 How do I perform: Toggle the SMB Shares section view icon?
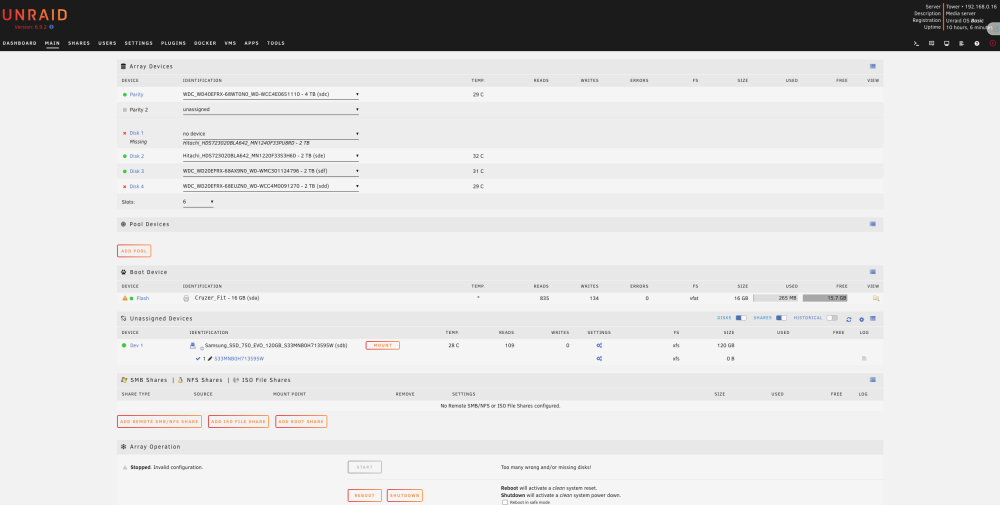[872, 379]
